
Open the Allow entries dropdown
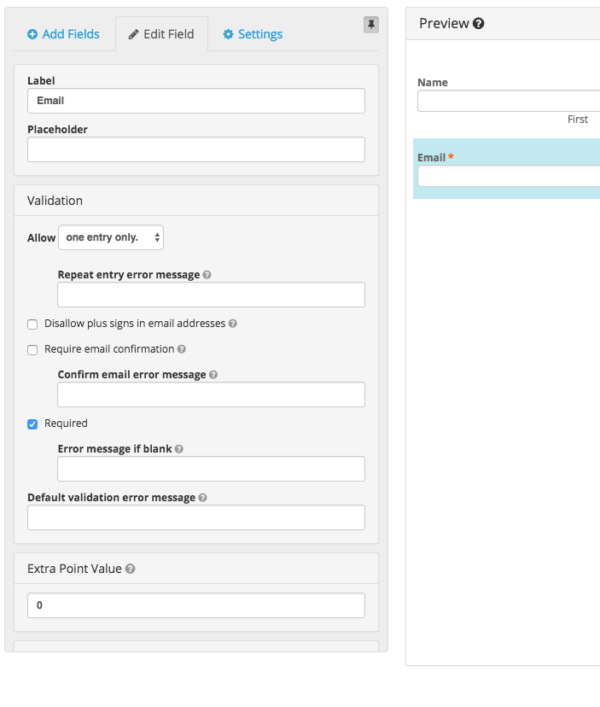[x=111, y=238]
